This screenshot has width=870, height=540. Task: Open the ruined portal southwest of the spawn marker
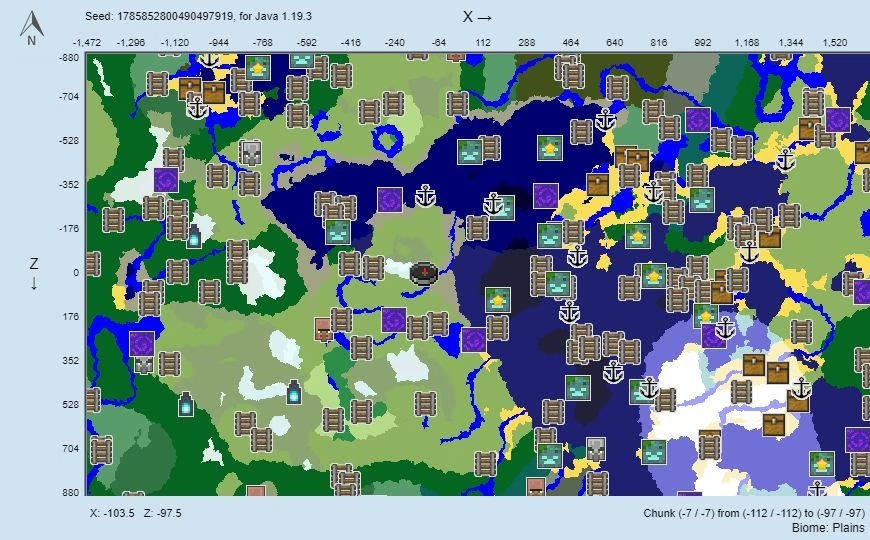tap(394, 320)
